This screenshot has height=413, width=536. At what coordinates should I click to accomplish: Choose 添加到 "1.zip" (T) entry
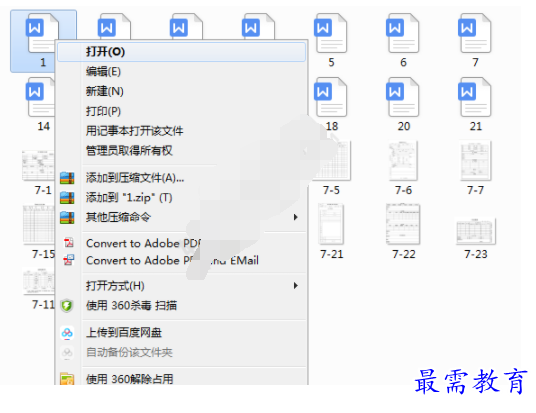(x=182, y=198)
